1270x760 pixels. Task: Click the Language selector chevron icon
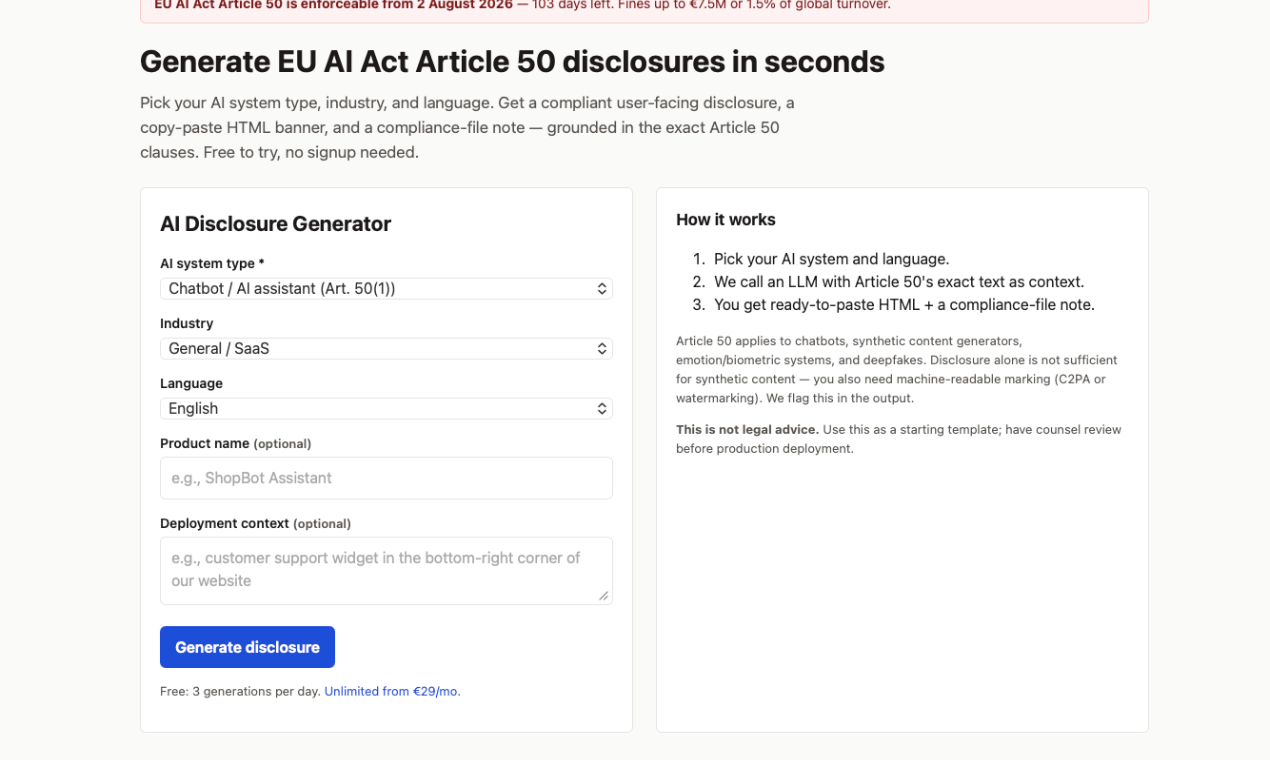[601, 408]
